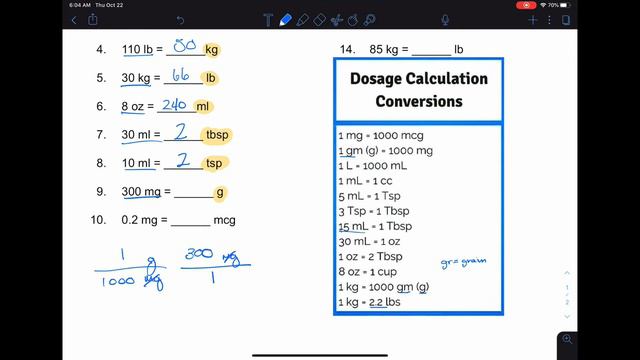Tap the "8 oz = 1 cup" line

[367, 271]
